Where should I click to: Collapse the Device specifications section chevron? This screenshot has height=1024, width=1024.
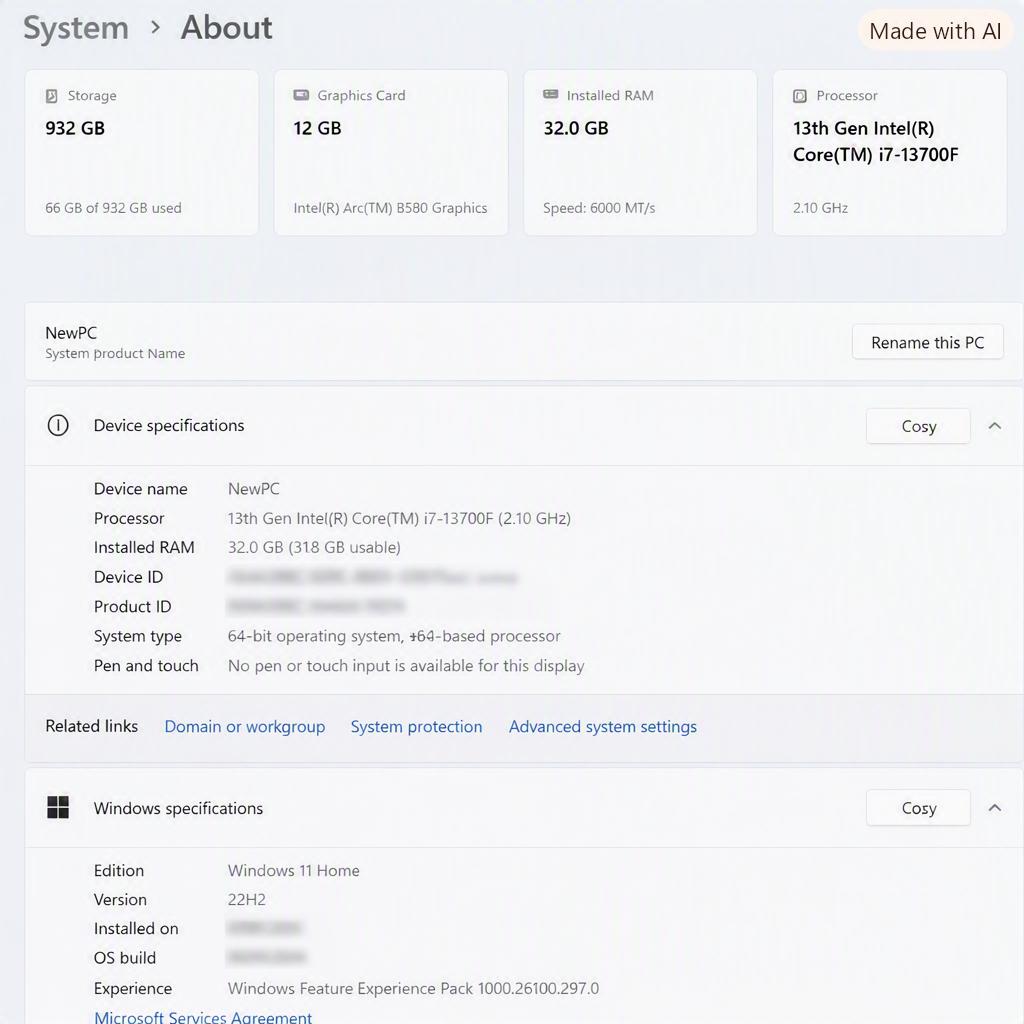pyautogui.click(x=995, y=426)
